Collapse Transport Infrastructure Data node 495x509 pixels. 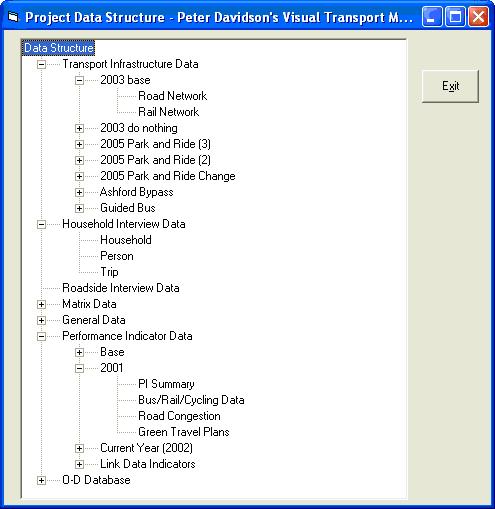point(41,64)
